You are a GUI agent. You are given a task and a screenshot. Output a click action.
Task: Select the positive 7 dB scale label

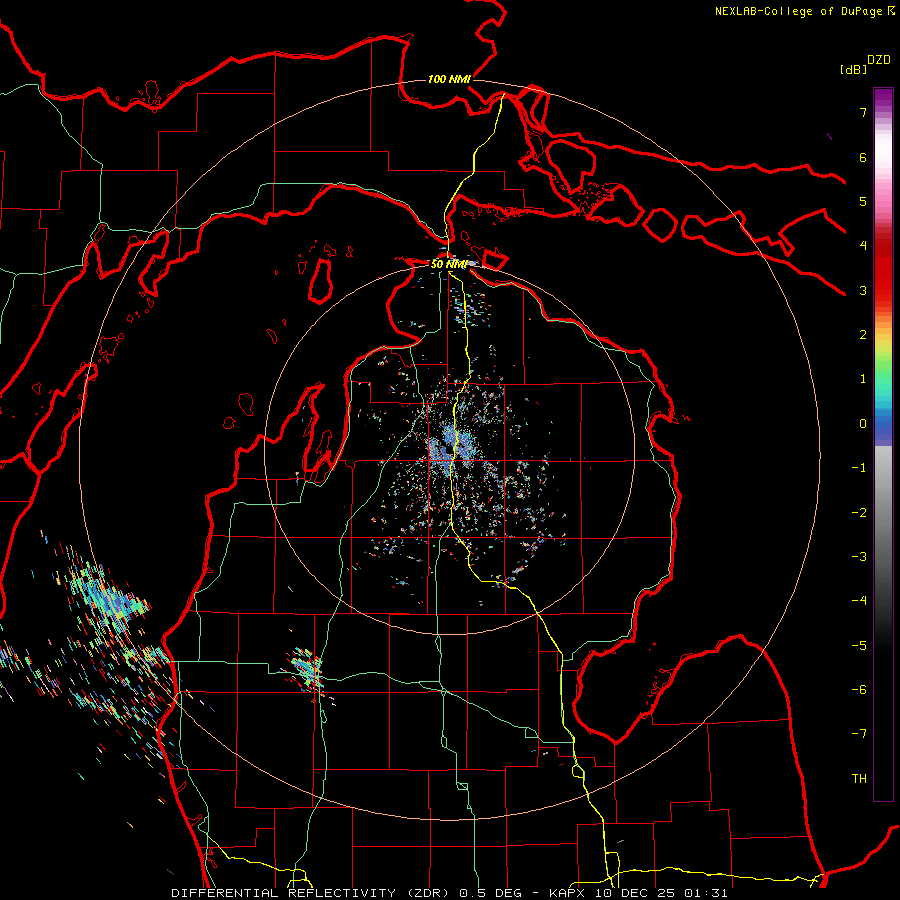[x=863, y=112]
